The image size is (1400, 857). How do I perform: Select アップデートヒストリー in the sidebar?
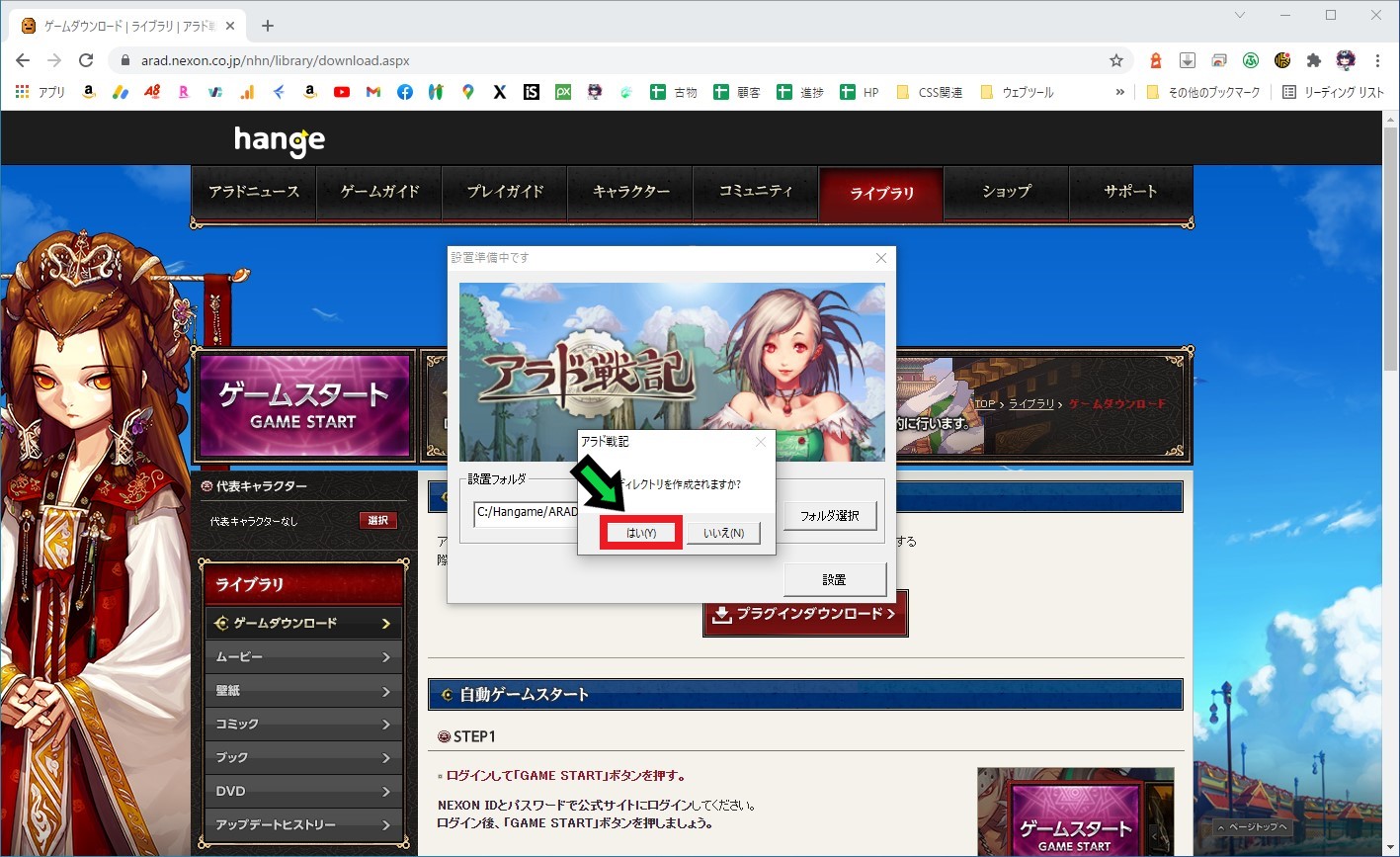coord(303,825)
